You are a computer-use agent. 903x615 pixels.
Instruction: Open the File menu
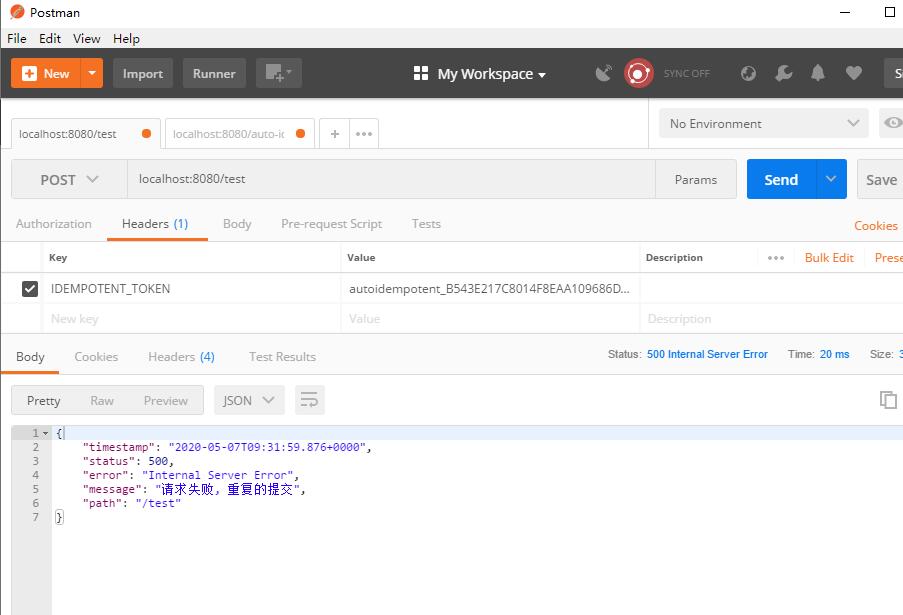(x=17, y=39)
